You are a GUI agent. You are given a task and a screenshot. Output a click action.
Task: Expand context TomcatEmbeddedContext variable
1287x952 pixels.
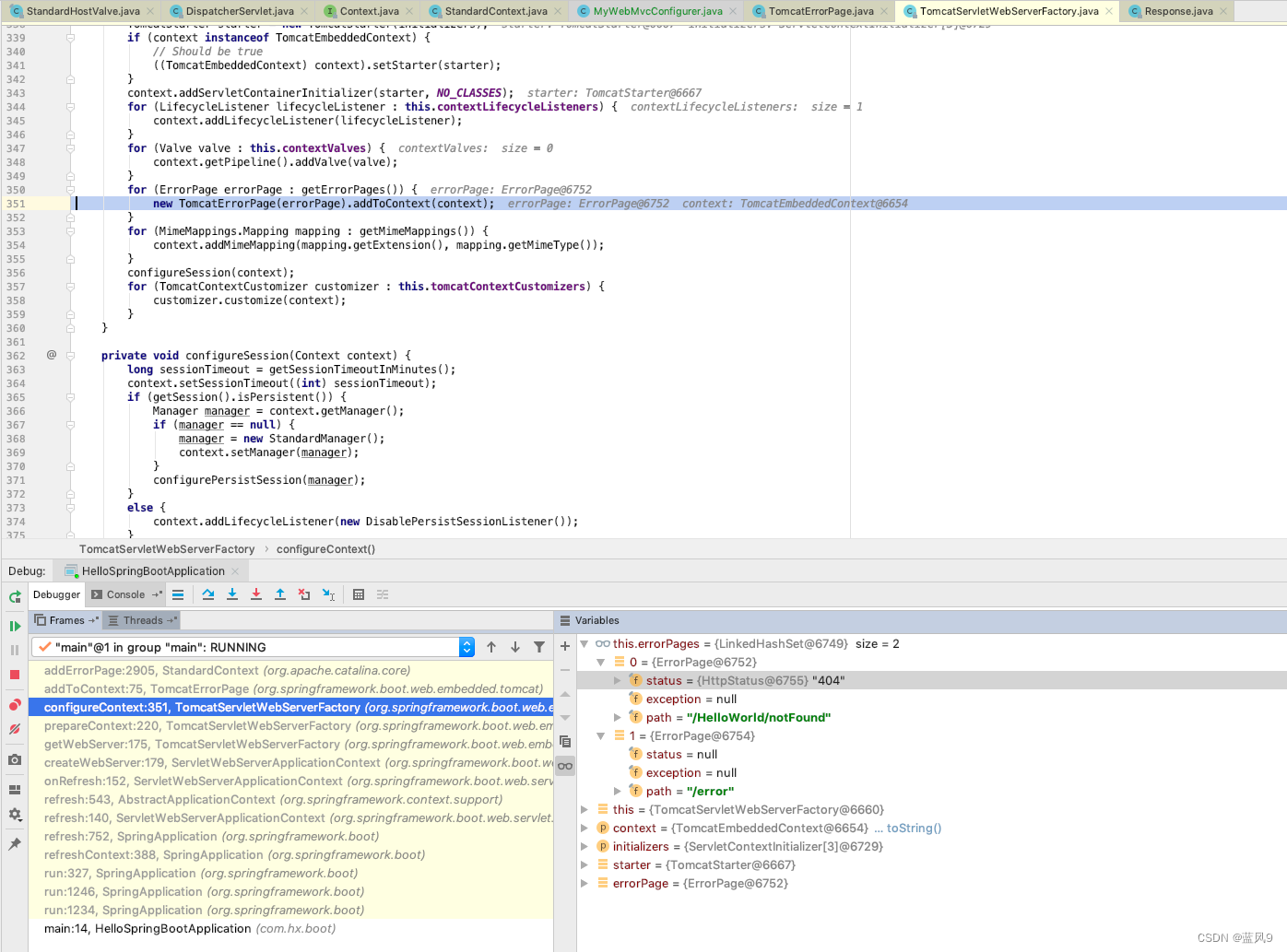(584, 829)
